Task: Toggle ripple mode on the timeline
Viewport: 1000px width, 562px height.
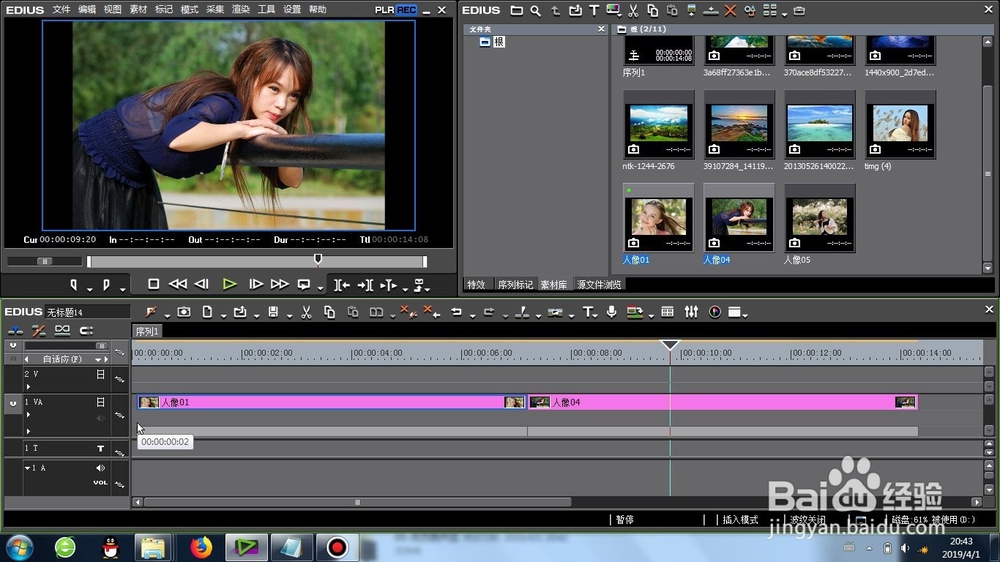Action: pyautogui.click(x=38, y=330)
